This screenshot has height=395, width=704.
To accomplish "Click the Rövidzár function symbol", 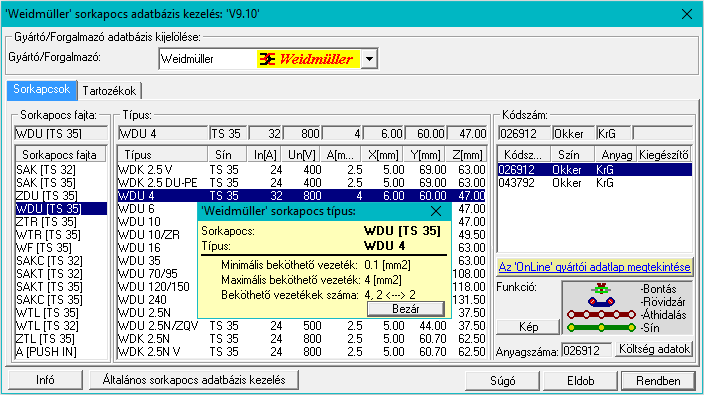I will click(601, 301).
